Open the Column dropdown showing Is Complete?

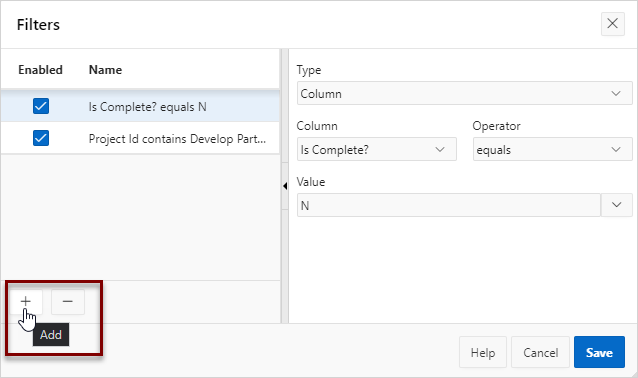pyautogui.click(x=376, y=150)
